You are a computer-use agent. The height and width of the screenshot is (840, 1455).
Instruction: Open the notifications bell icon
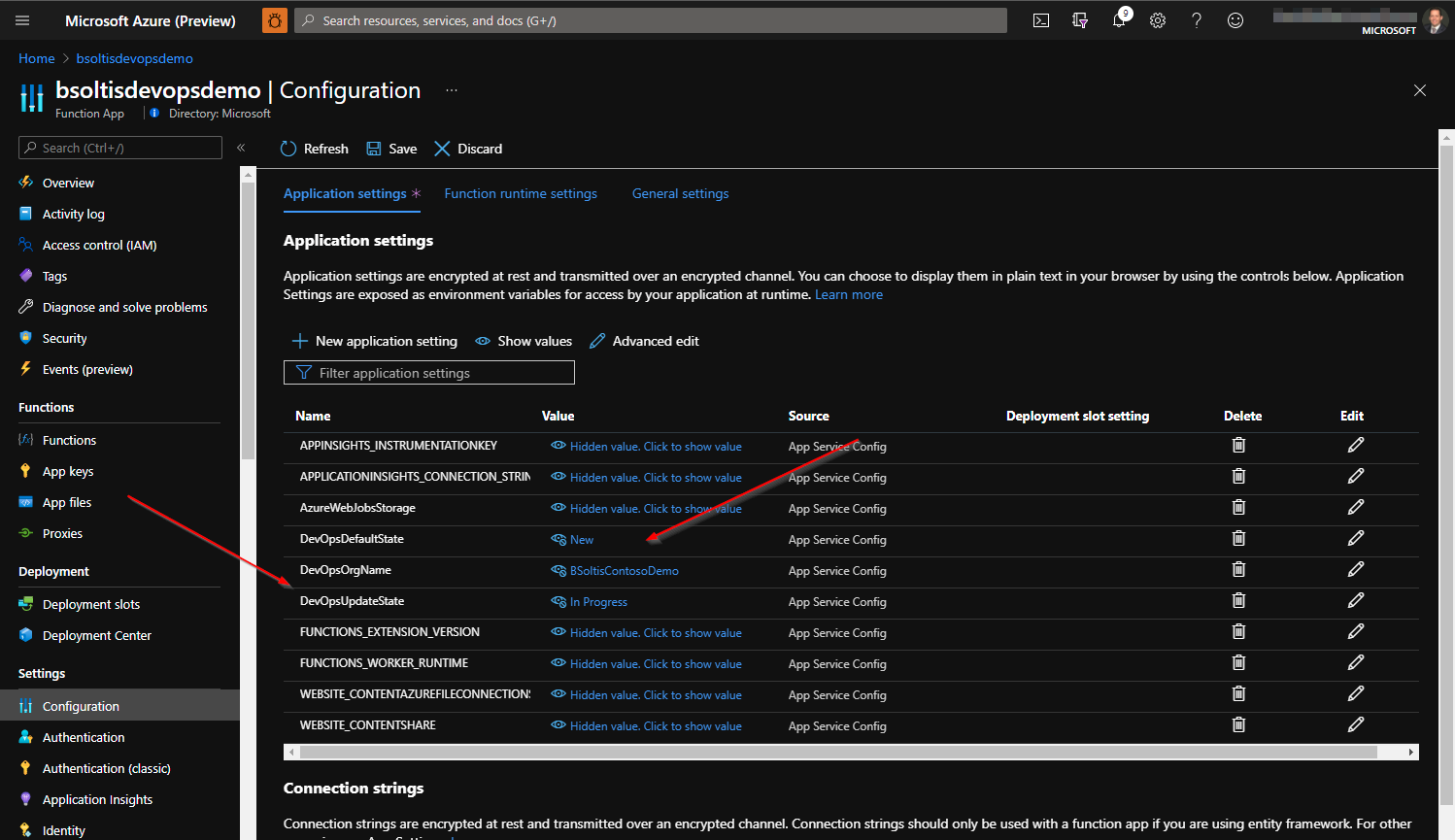(x=1119, y=20)
